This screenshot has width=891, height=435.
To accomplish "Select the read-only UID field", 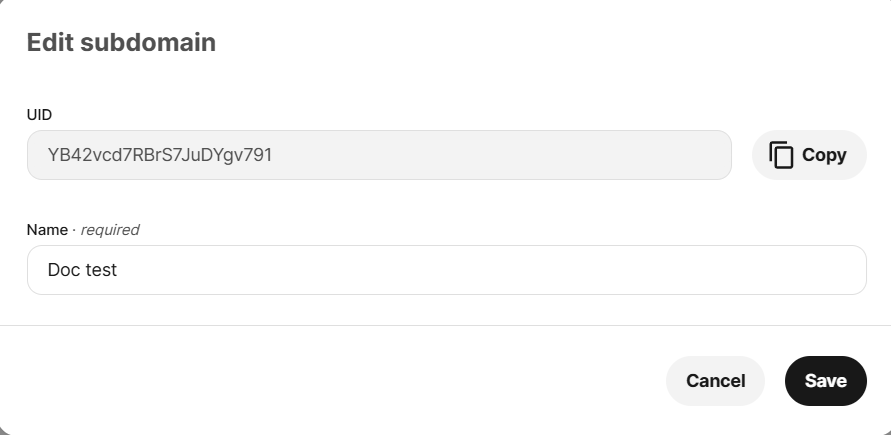I will click(x=379, y=155).
